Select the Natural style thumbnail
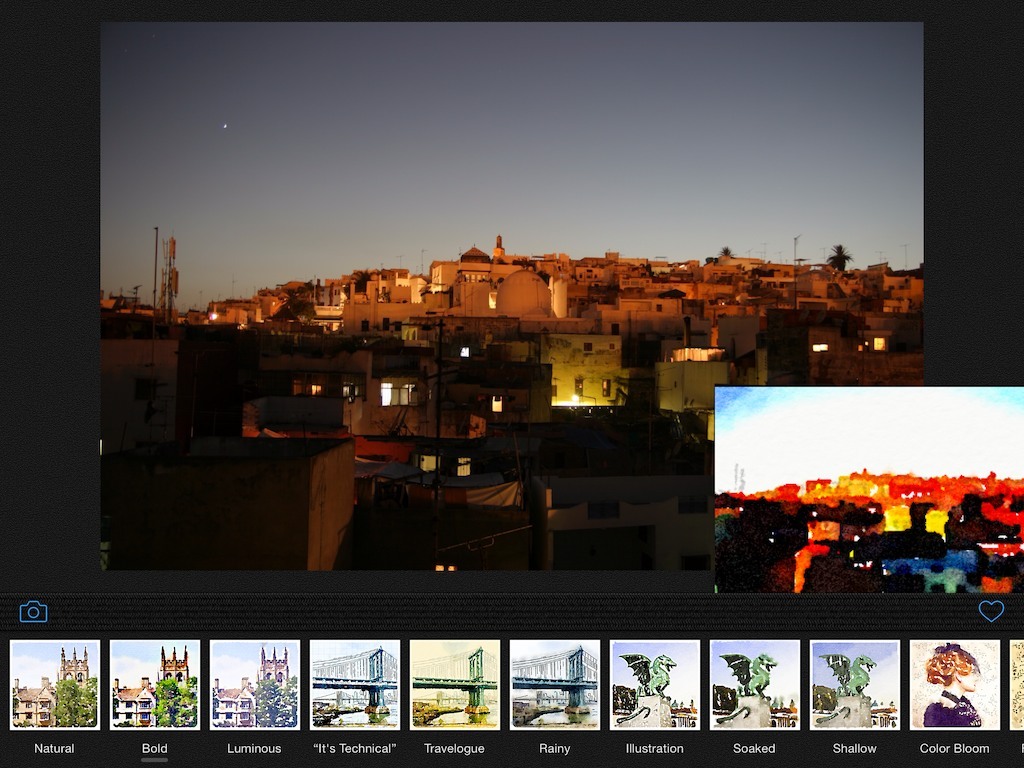 click(55, 684)
